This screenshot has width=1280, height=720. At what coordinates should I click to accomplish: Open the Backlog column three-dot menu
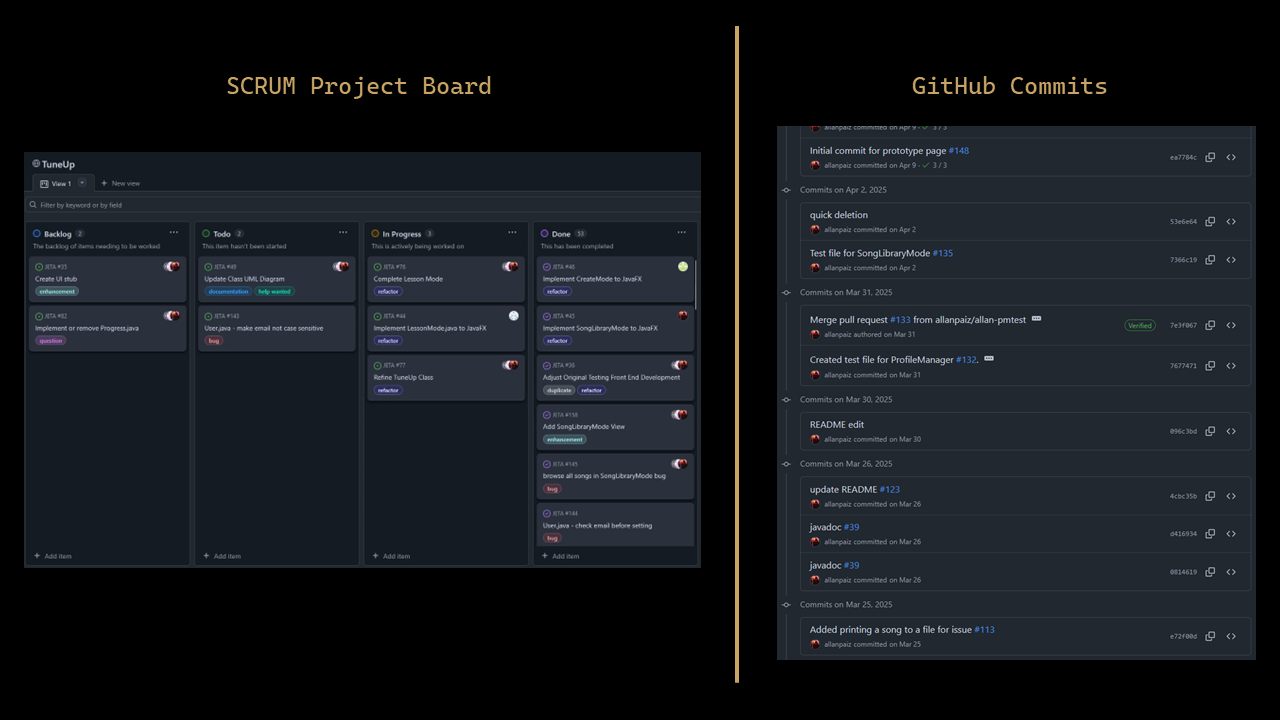click(x=174, y=233)
